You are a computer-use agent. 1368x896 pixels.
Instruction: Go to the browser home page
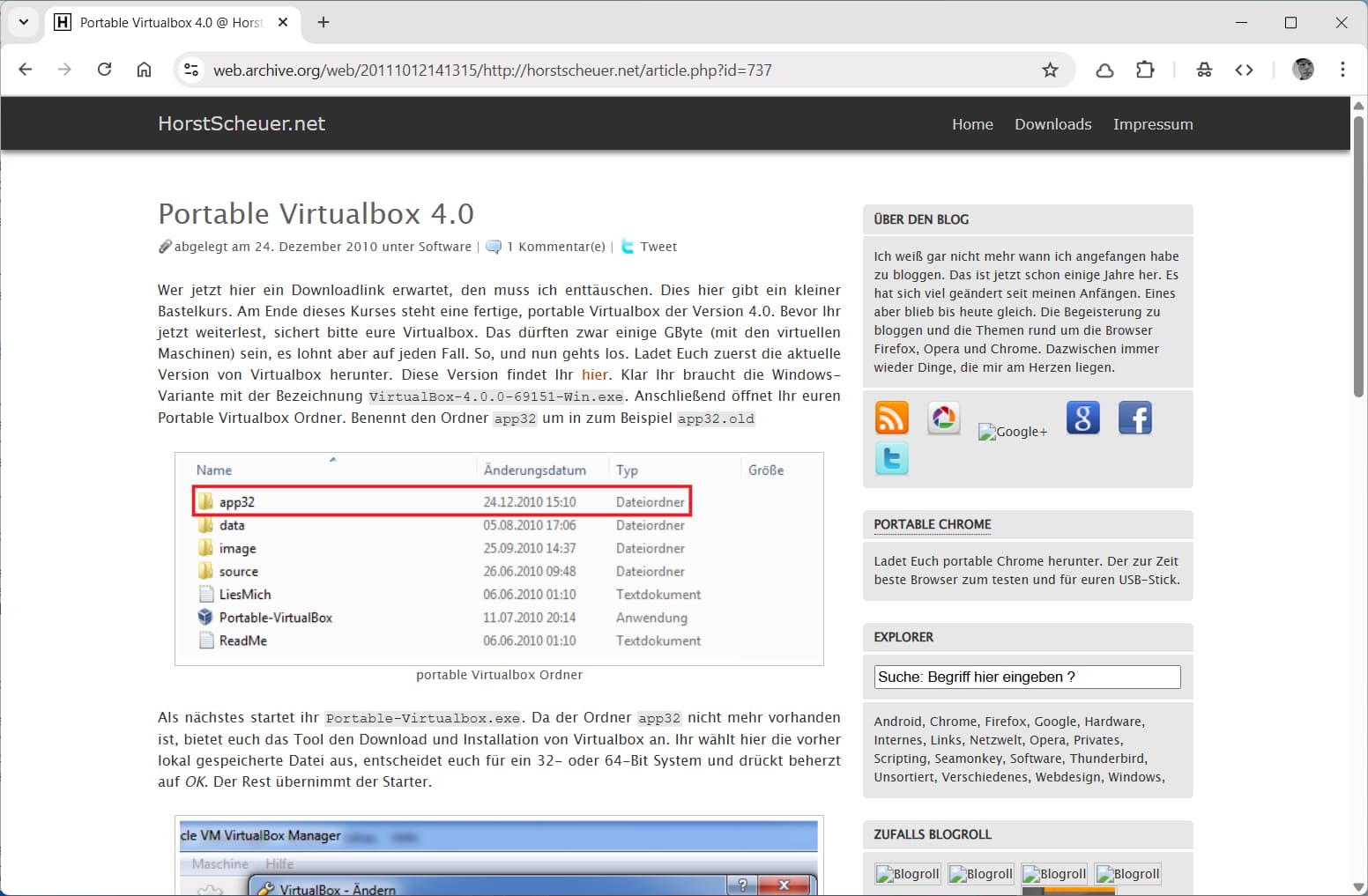tap(144, 70)
